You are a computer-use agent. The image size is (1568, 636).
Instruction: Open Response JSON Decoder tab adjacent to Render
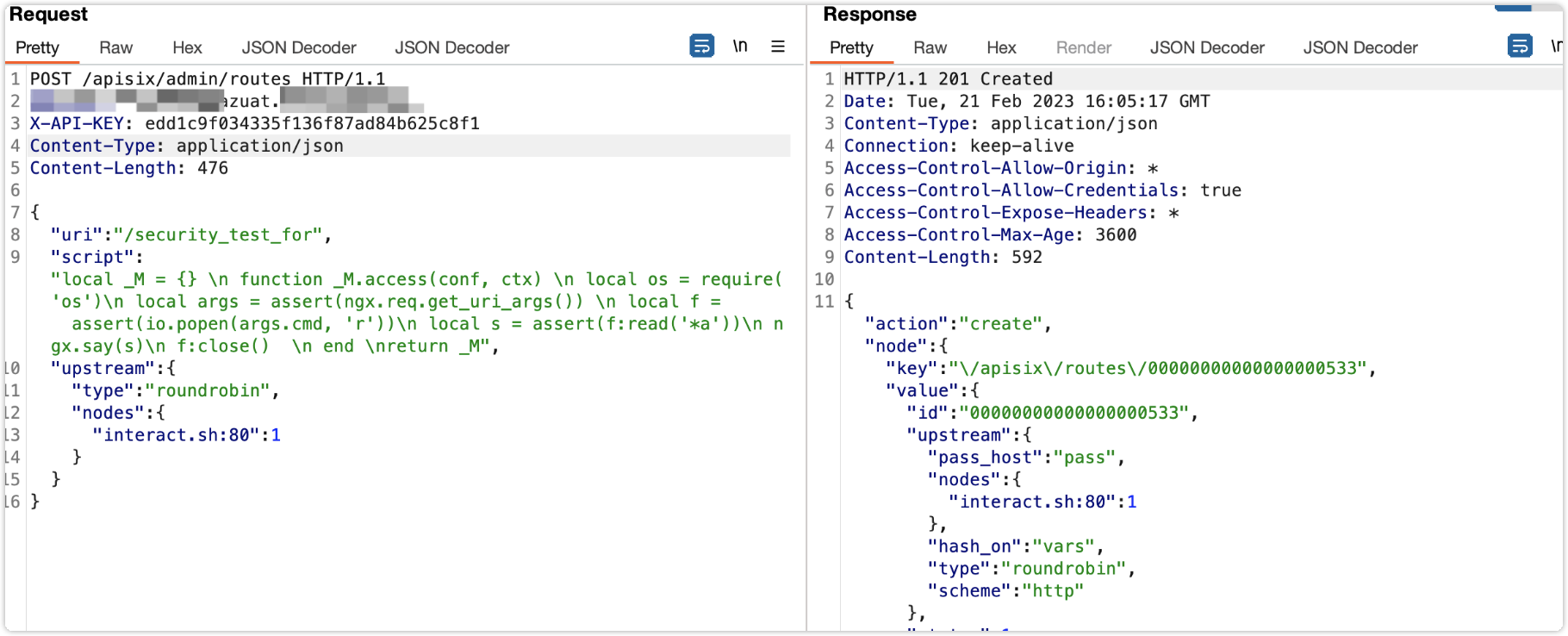click(1207, 48)
